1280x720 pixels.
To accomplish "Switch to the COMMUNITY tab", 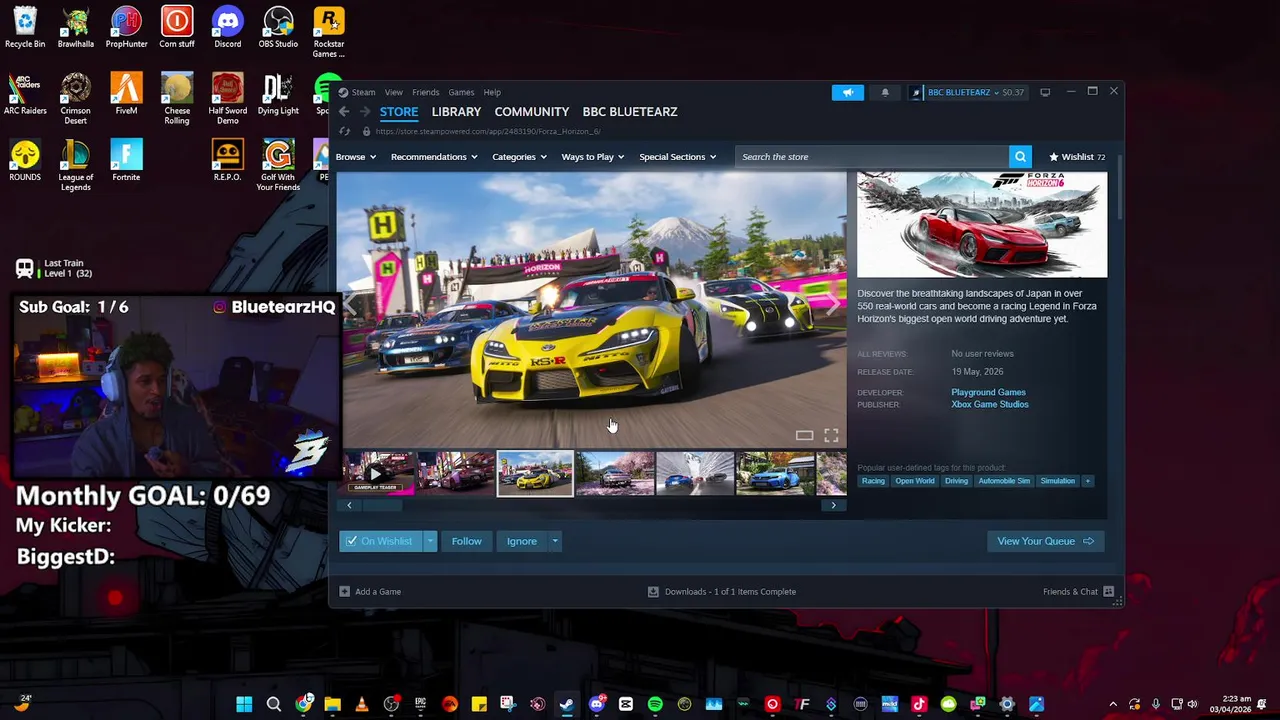I will (x=531, y=112).
